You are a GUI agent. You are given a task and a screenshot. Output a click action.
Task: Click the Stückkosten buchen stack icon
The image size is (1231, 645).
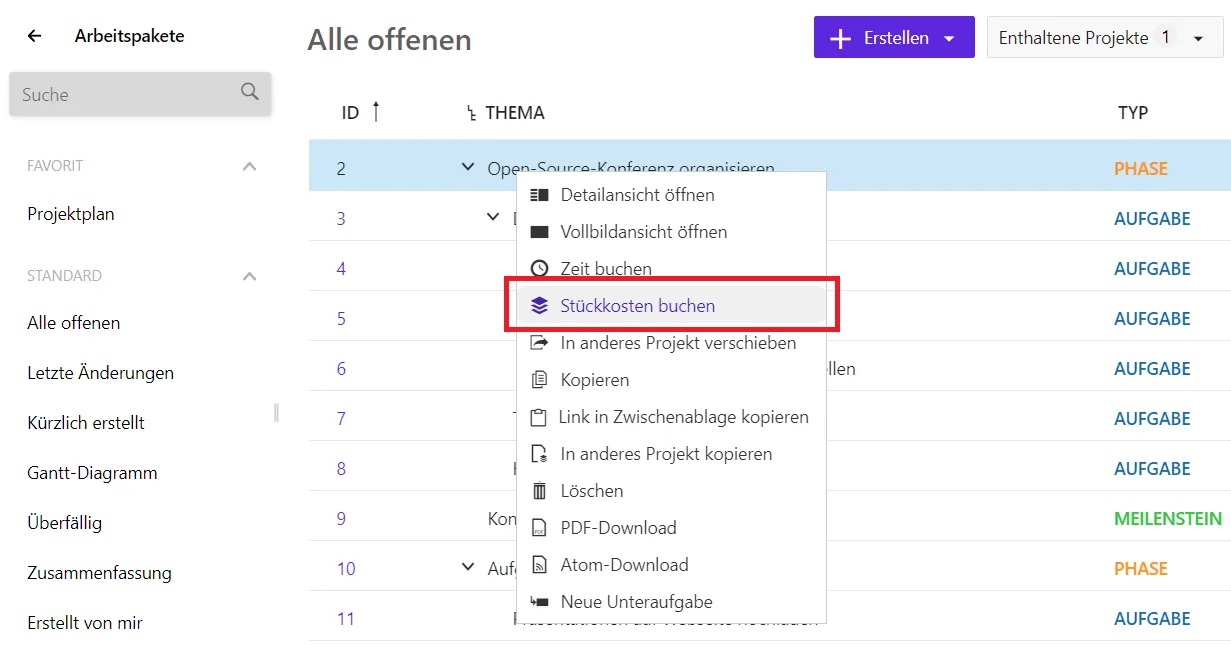(540, 306)
